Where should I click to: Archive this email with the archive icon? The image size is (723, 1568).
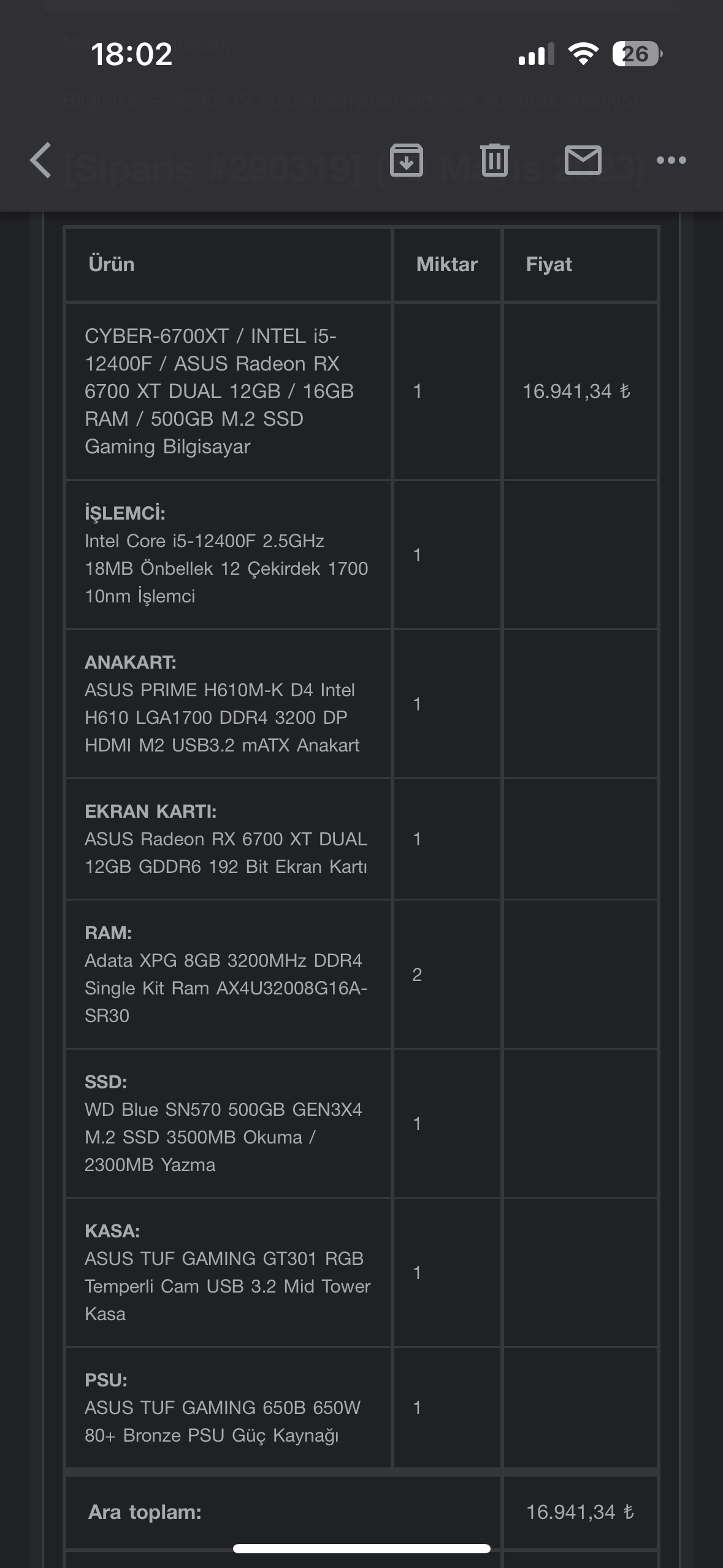(407, 160)
